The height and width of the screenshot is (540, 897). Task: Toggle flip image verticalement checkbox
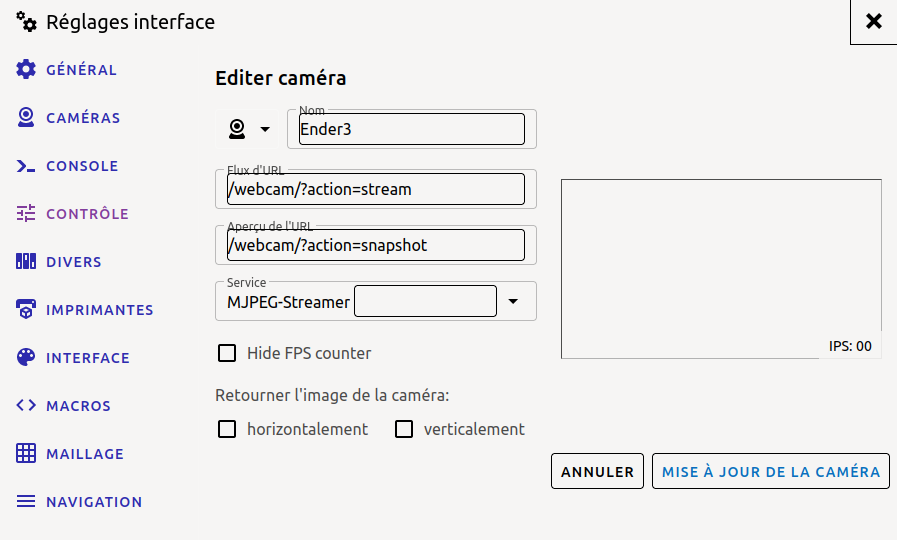point(404,429)
